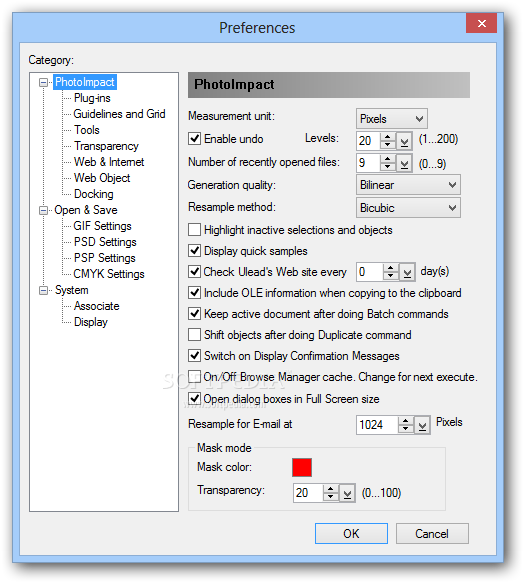The width and height of the screenshot is (524, 583).
Task: Open GIF Settings
Action: click(102, 226)
